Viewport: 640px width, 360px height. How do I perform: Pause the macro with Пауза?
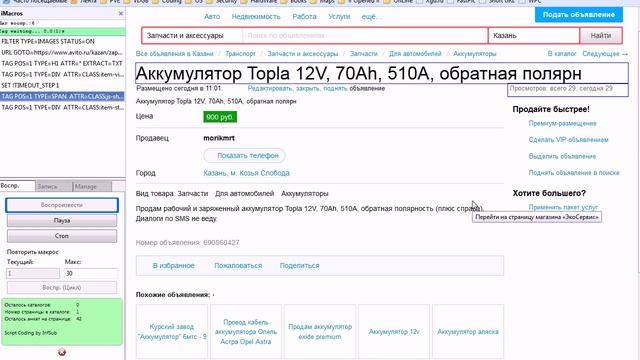point(62,220)
